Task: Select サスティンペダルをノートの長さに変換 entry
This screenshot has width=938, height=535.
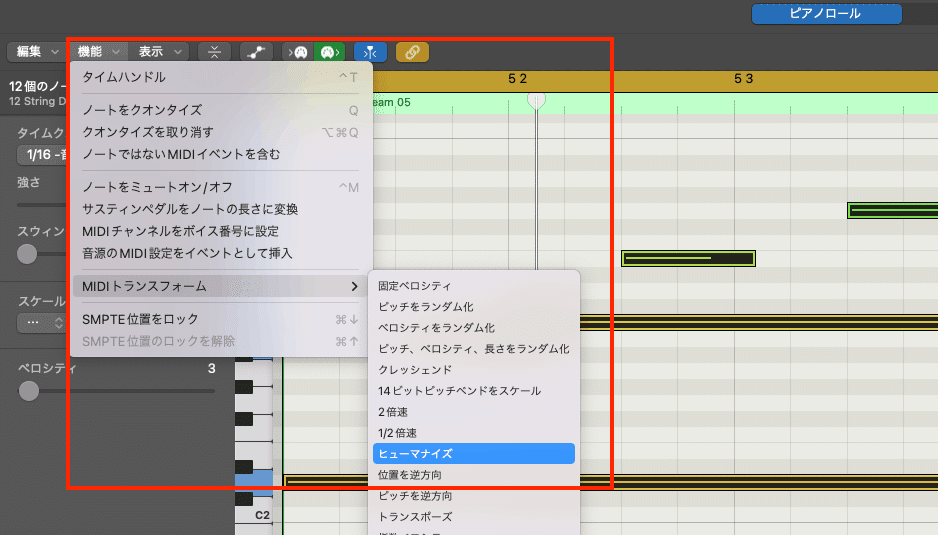Action: (220, 209)
